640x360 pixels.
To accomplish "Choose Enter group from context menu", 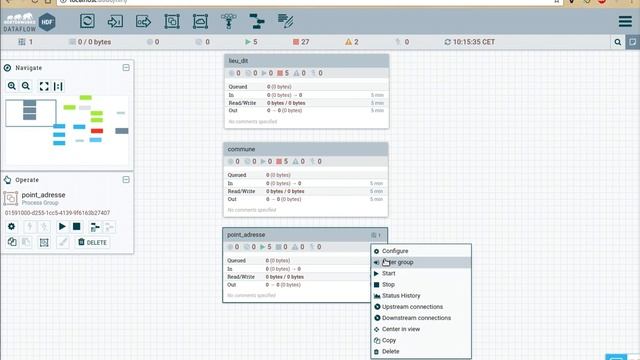I will click(x=421, y=262).
